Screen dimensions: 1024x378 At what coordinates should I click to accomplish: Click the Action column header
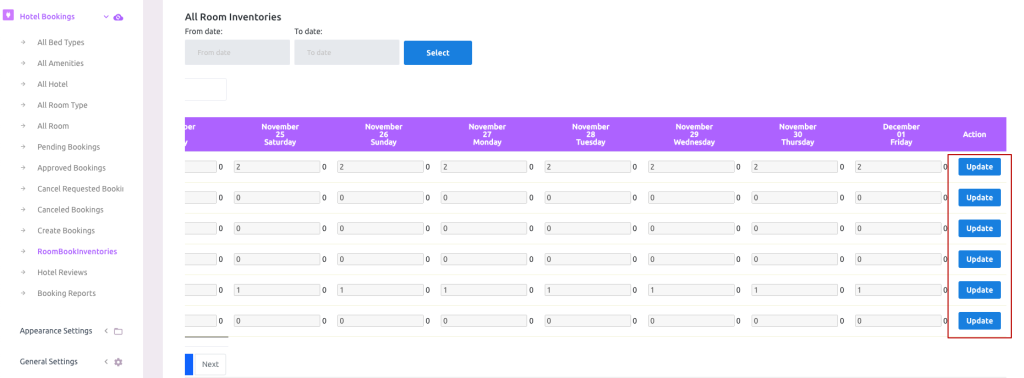(x=974, y=134)
